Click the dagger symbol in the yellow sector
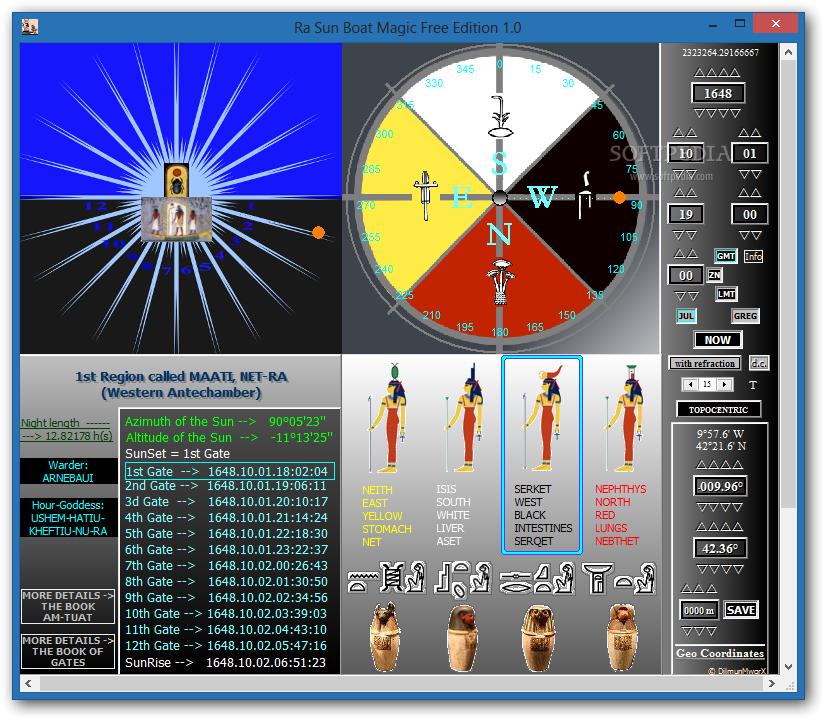Viewport: 825px width, 720px height. pos(425,195)
